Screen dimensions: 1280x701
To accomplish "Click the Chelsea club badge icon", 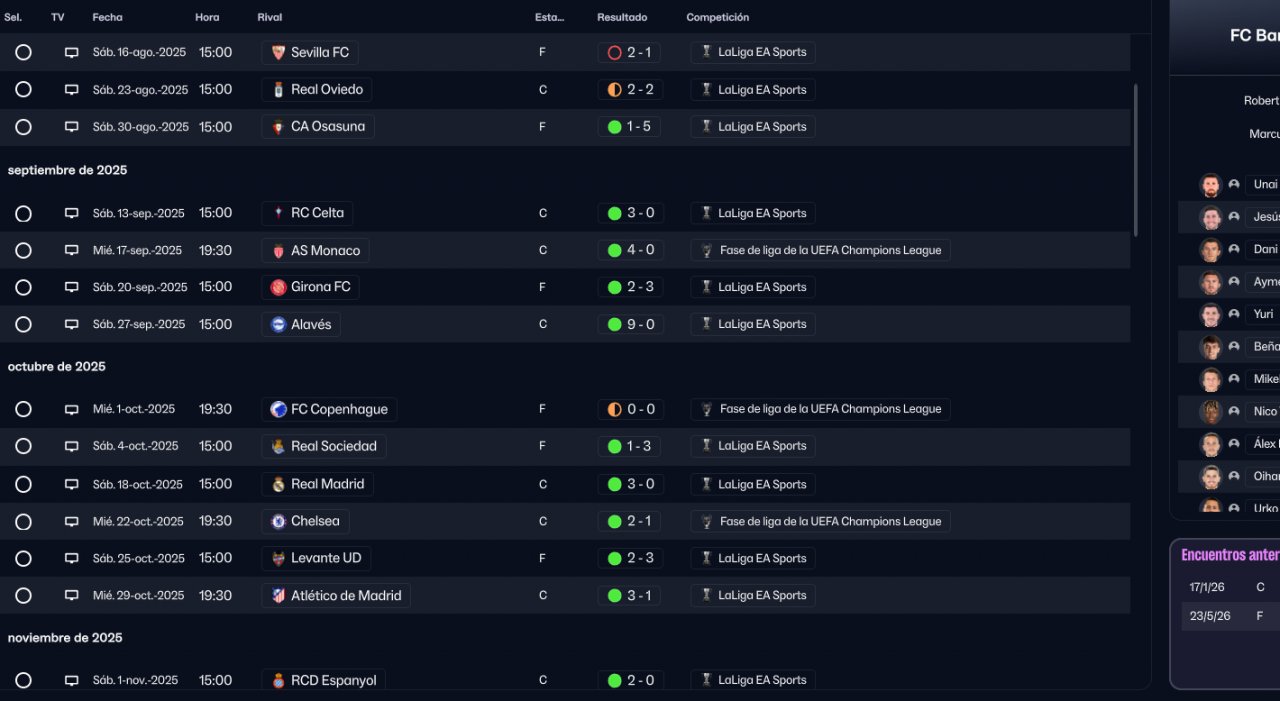I will click(x=279, y=521).
